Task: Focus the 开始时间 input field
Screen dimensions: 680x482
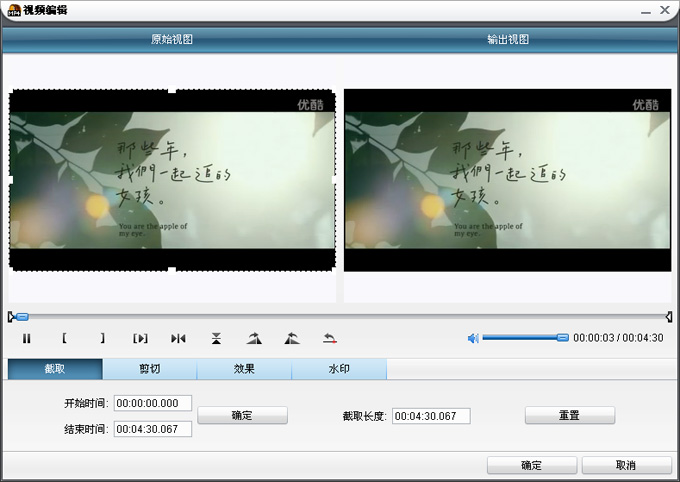Action: (x=153, y=403)
